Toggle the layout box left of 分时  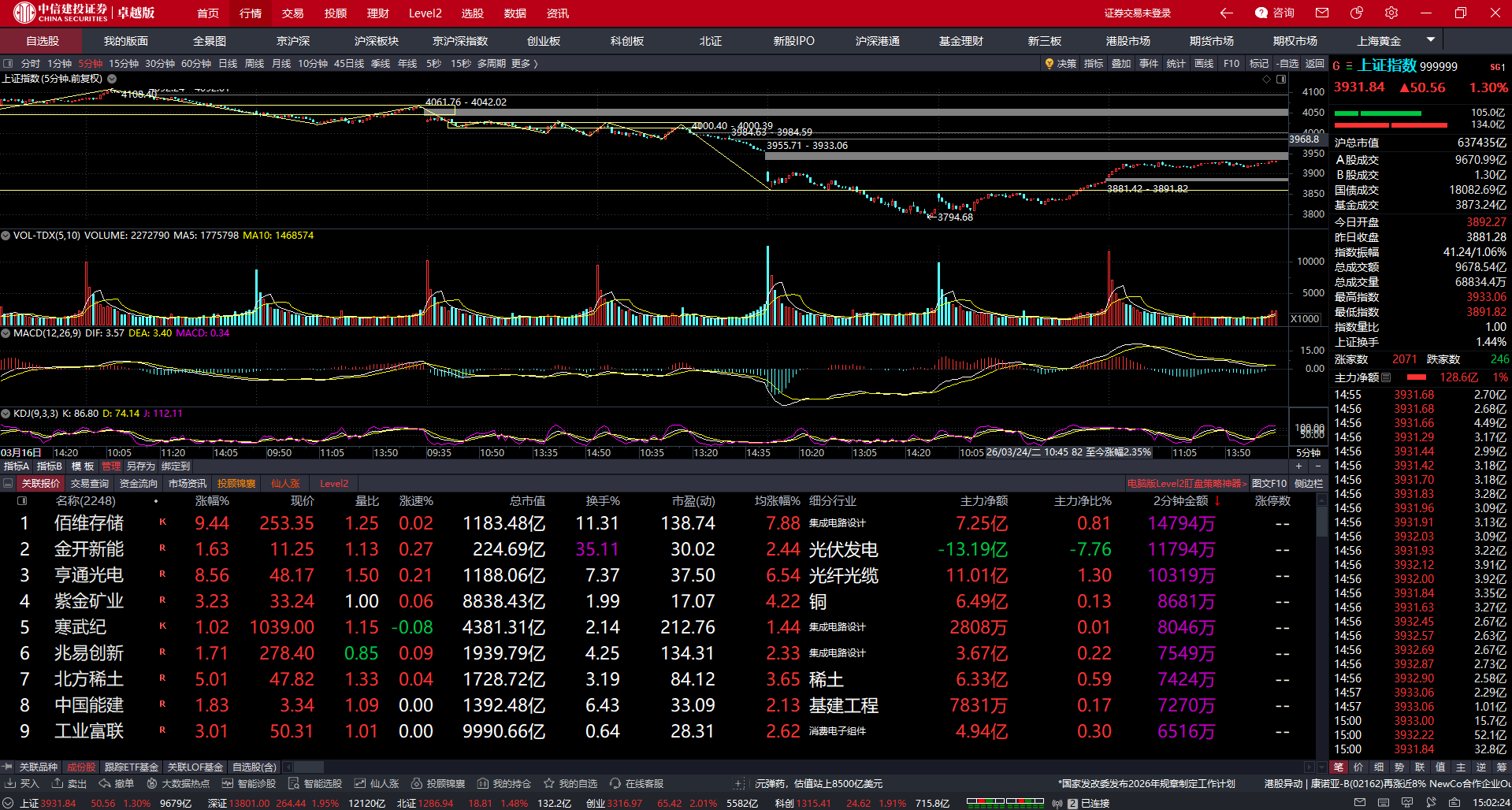point(8,64)
